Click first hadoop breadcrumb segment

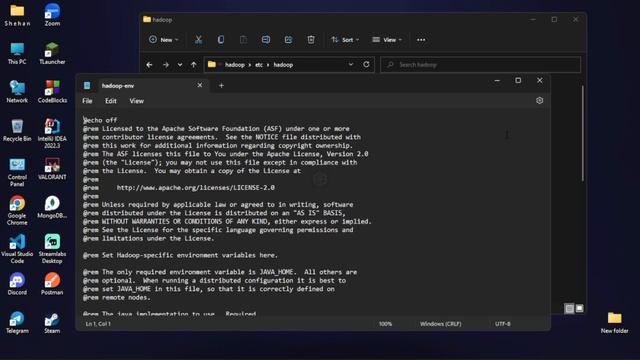(x=235, y=64)
